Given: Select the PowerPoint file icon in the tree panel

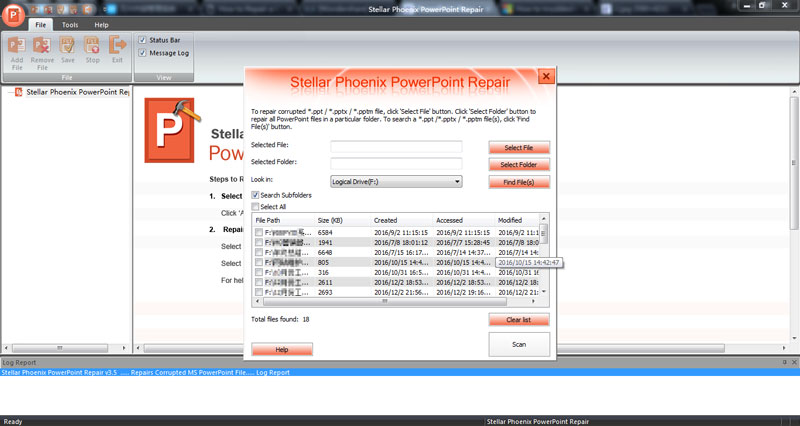Looking at the screenshot, I should point(19,92).
